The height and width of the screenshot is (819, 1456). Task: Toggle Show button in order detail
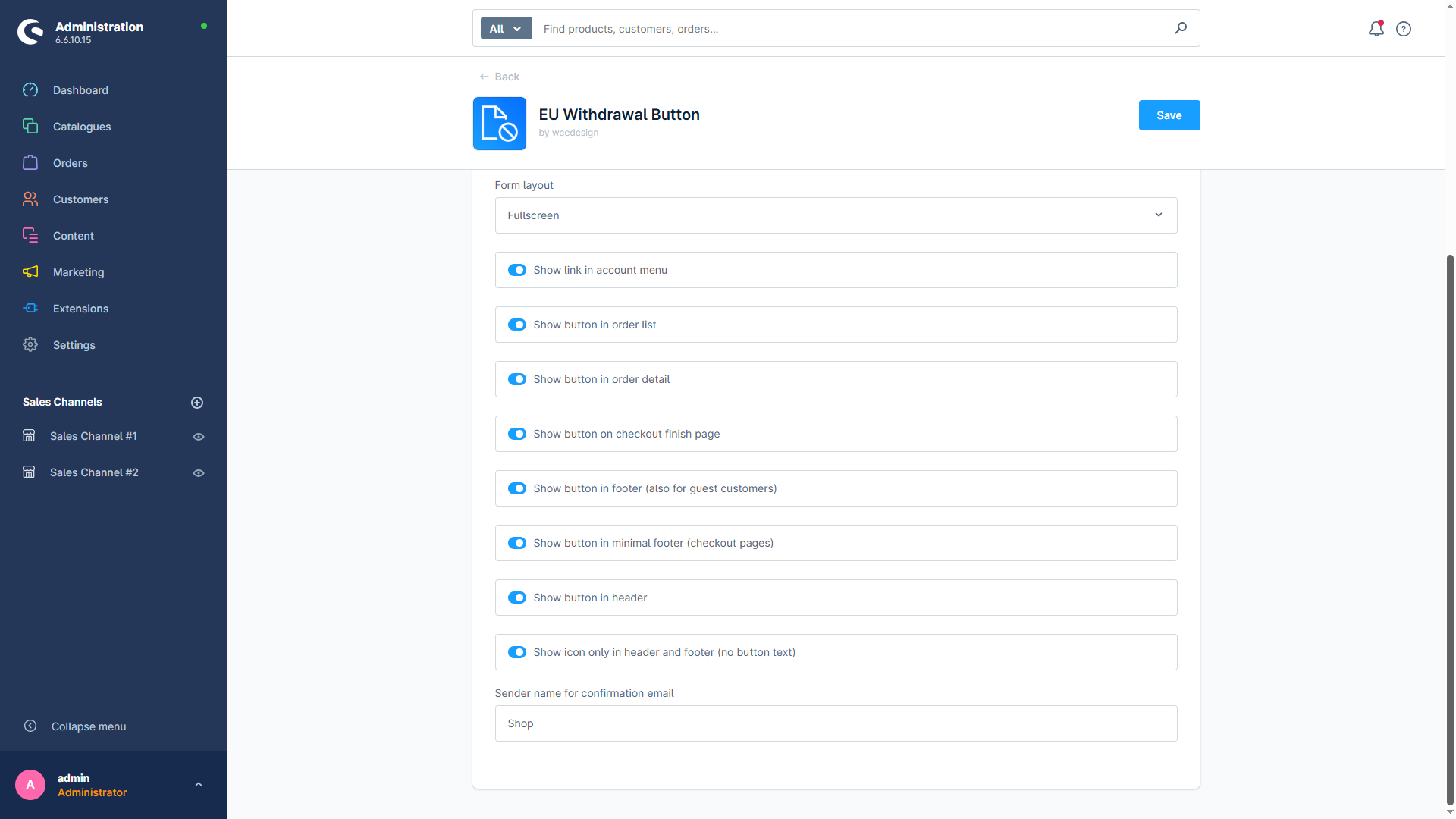517,379
